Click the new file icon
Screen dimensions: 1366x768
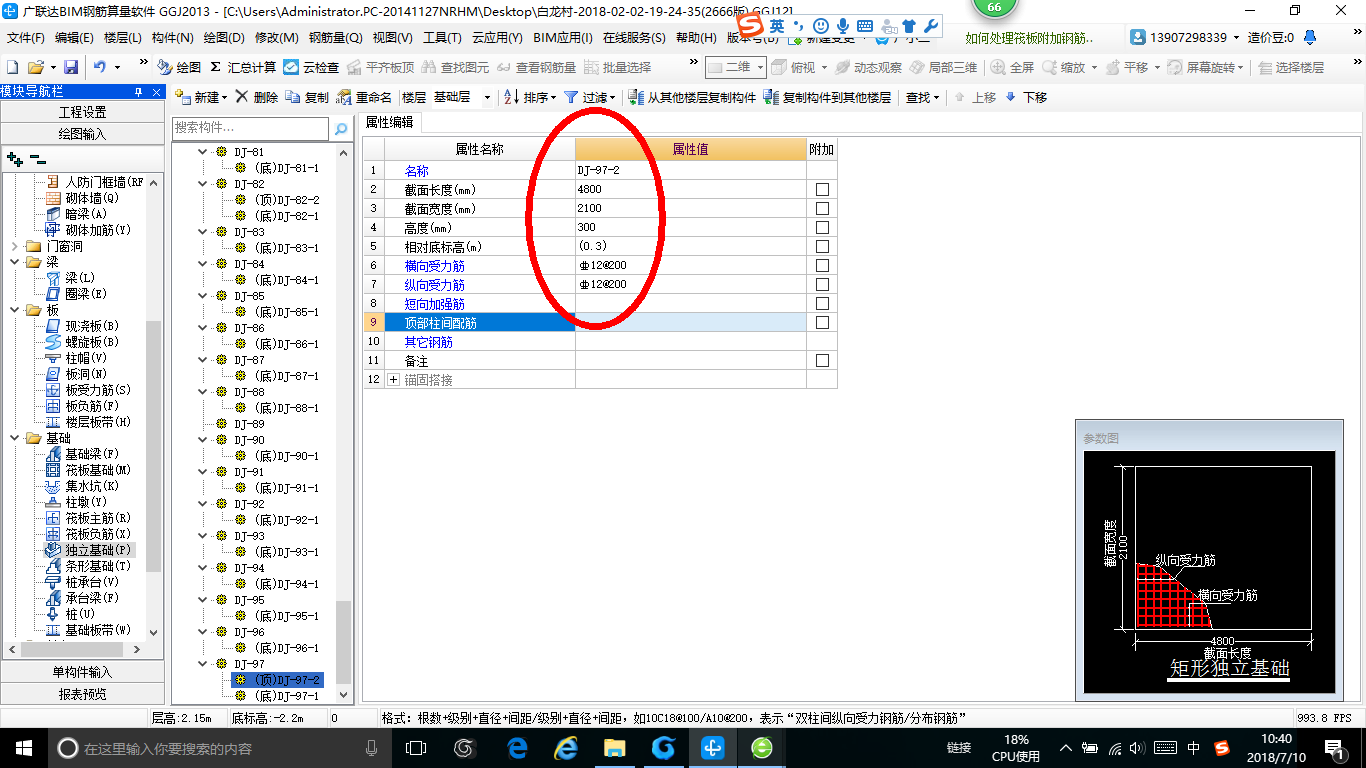[x=12, y=67]
